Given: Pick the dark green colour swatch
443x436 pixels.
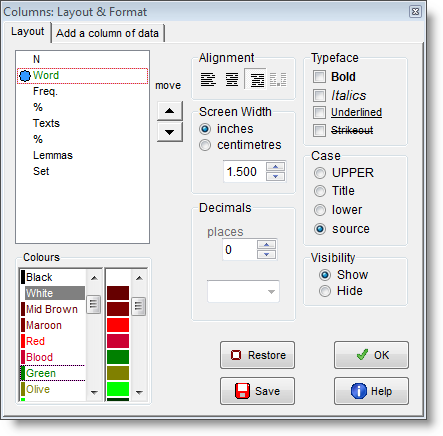Looking at the screenshot, I should [x=118, y=357].
